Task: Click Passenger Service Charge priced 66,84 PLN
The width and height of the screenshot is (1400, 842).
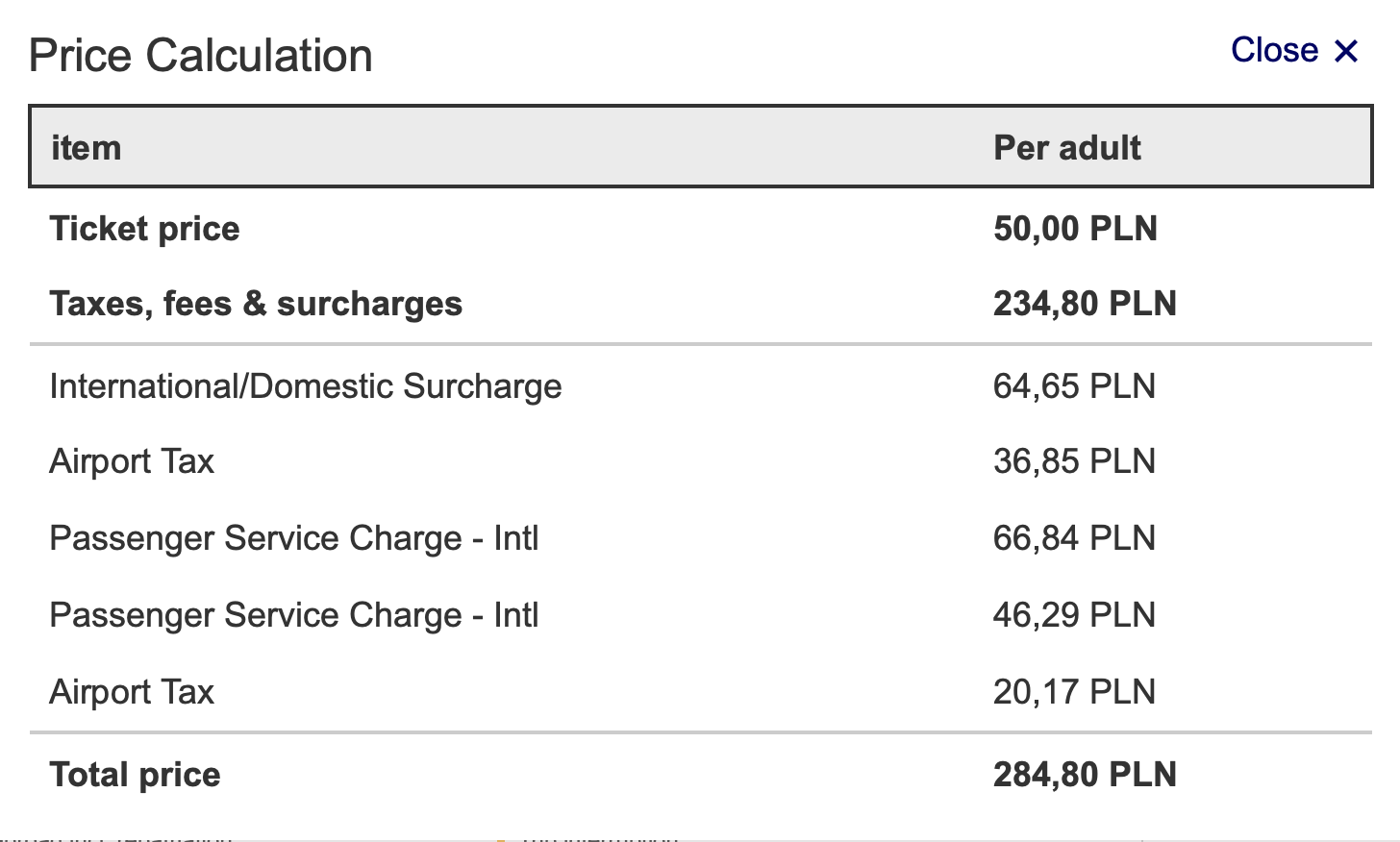Action: (x=294, y=538)
